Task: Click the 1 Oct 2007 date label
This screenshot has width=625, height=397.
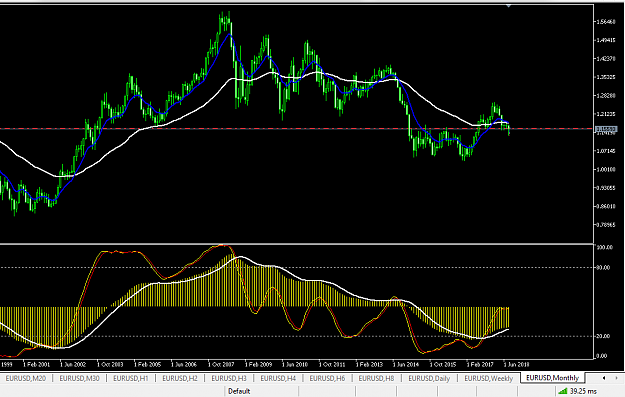Action: 221,364
